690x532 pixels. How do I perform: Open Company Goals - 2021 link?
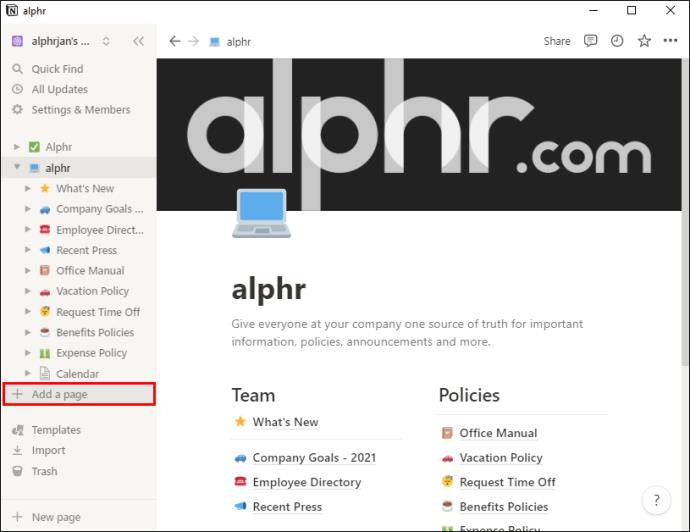(x=314, y=458)
